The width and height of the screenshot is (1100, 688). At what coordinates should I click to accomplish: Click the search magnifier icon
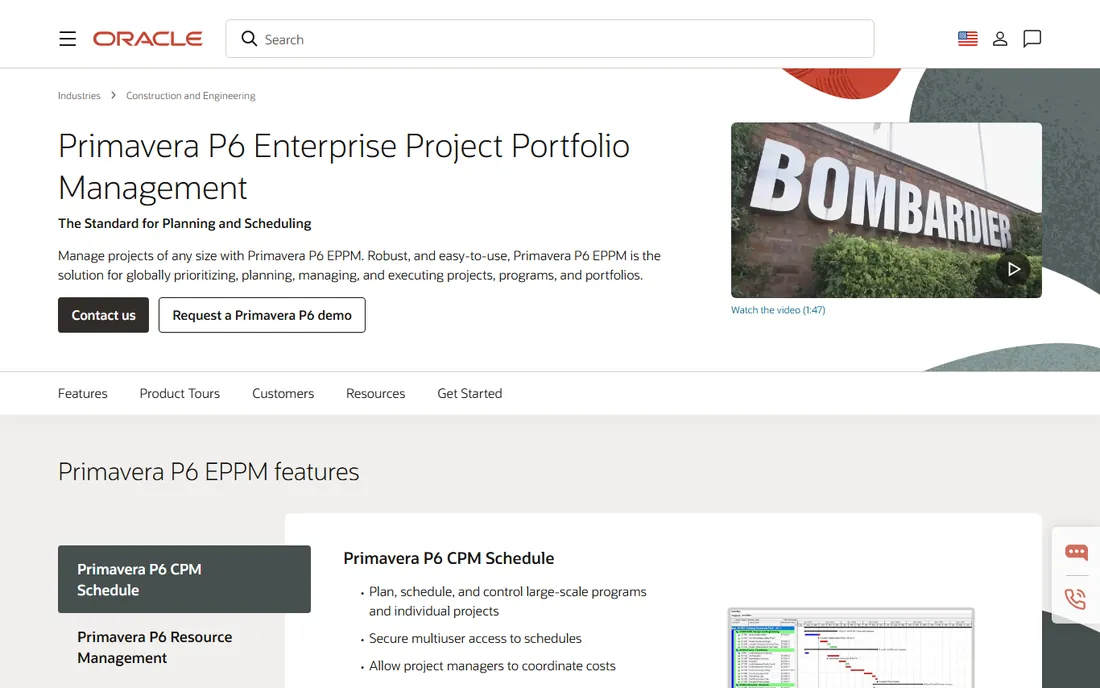coord(249,39)
